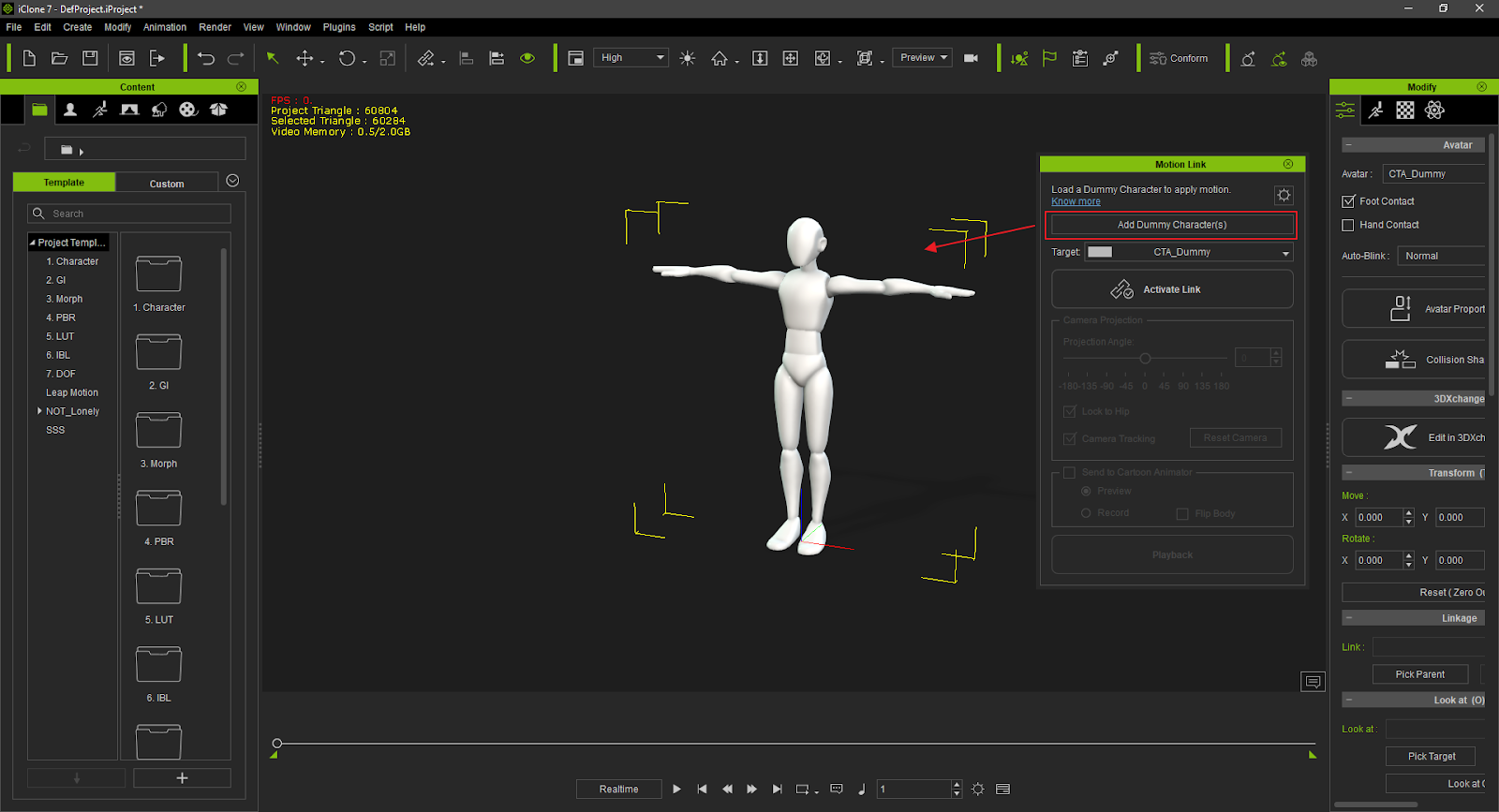Choose the Select object arrow tool
This screenshot has height=812, width=1499.
273,58
